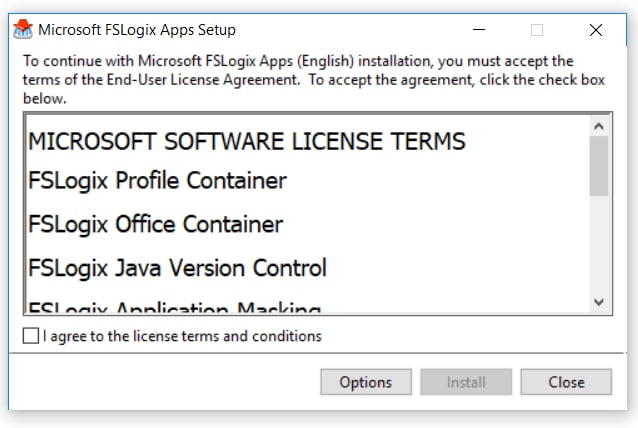The height and width of the screenshot is (428, 638).
Task: Click the grayed-out maximize window button
Action: click(537, 30)
